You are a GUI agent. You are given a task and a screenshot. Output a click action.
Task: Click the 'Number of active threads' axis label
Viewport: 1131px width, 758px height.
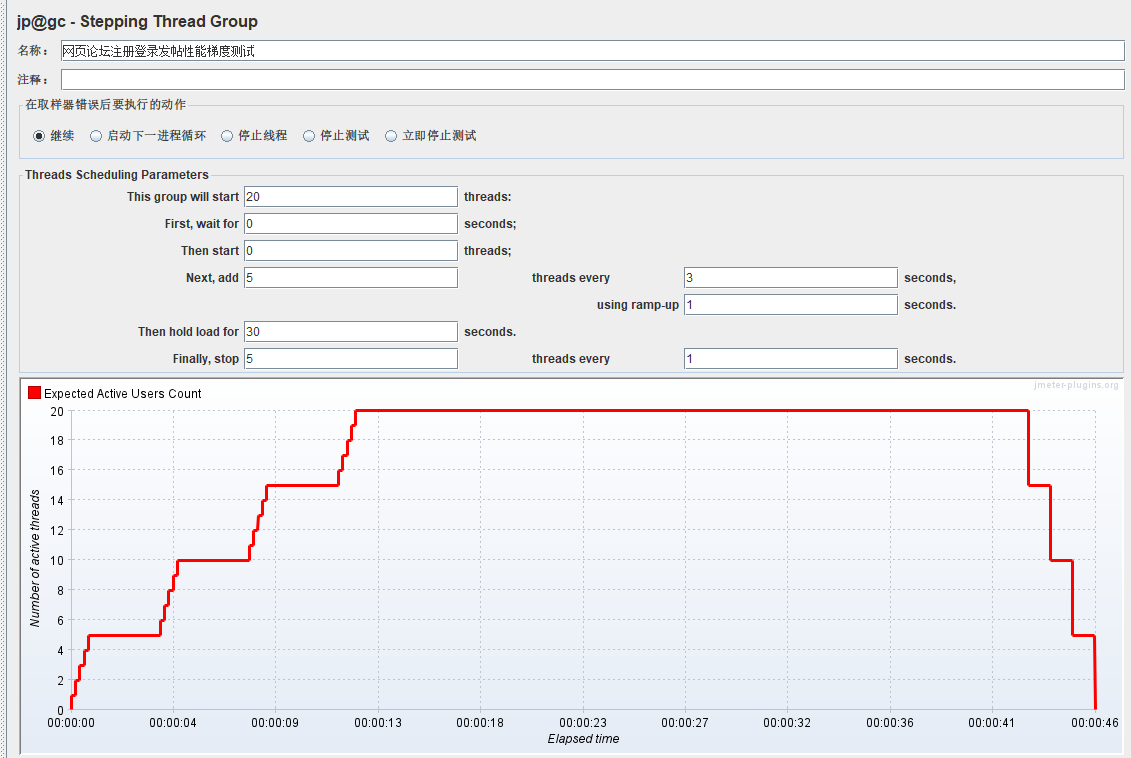coord(35,558)
